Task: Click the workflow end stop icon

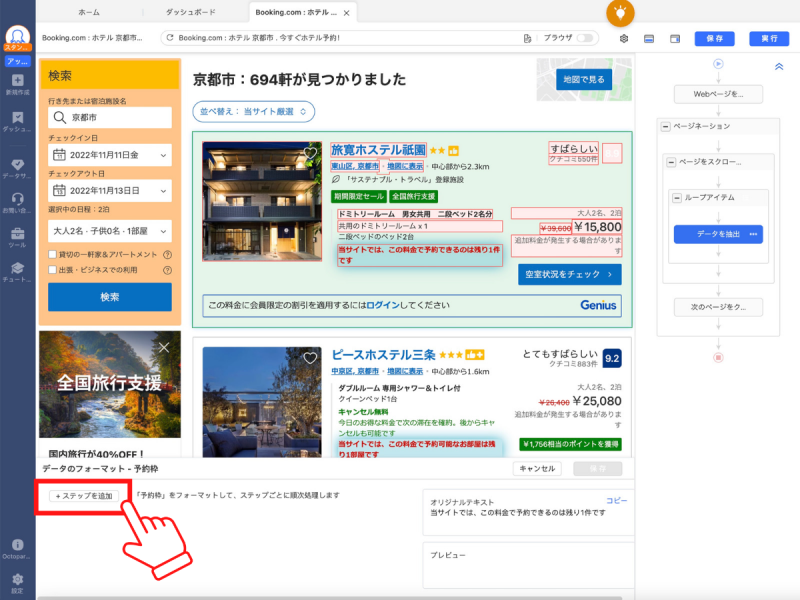Action: pyautogui.click(x=718, y=357)
